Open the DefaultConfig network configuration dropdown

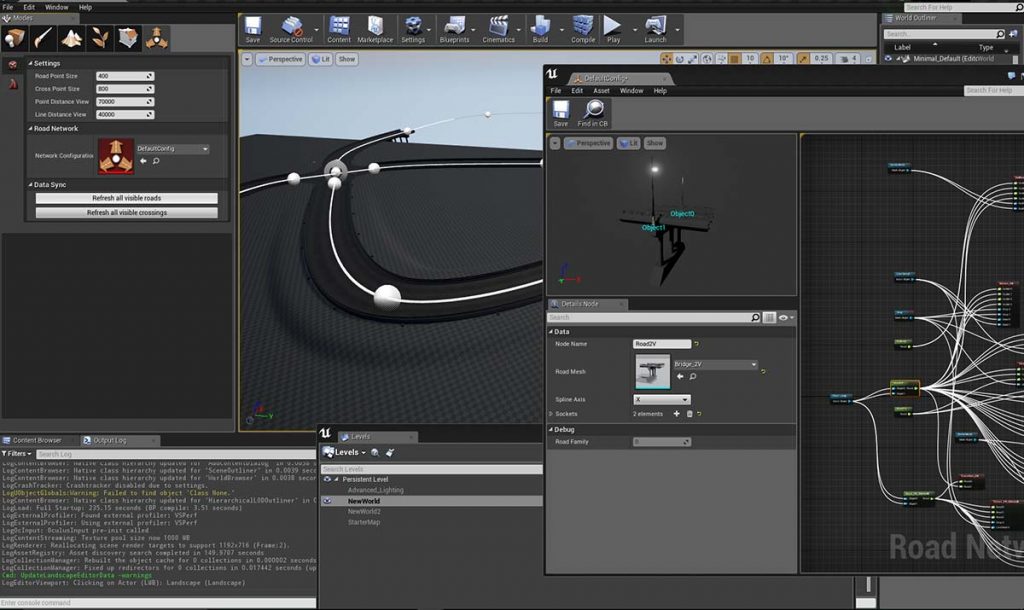(x=173, y=149)
